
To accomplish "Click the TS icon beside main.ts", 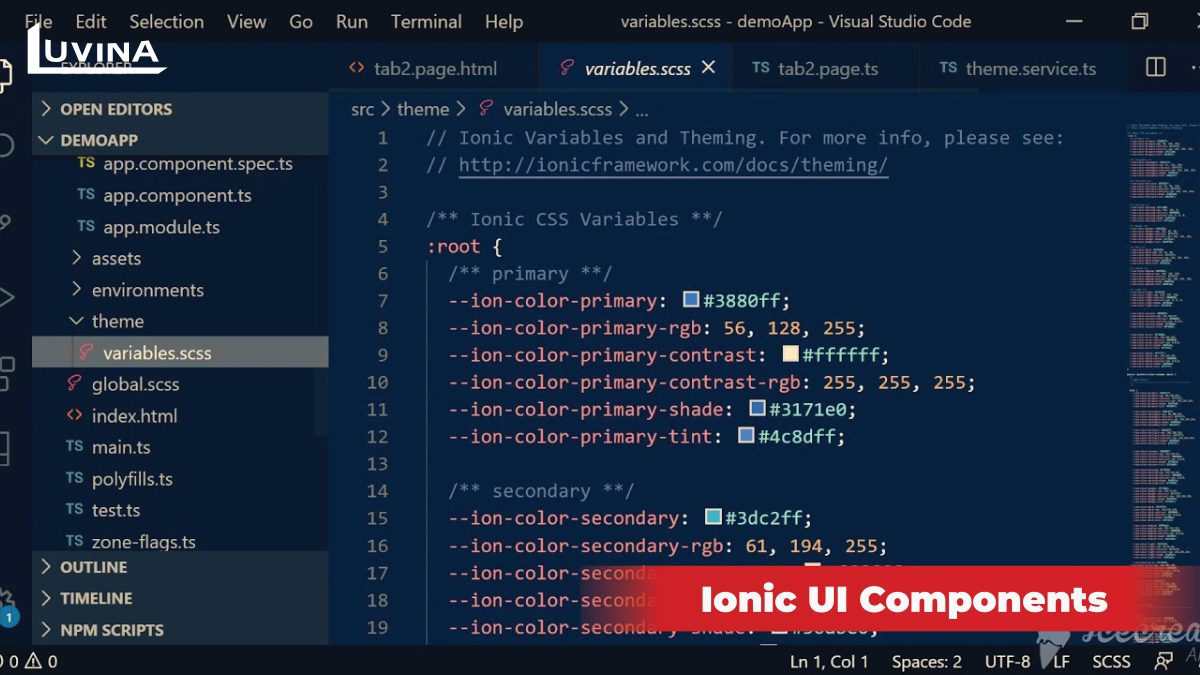I will tap(74, 447).
